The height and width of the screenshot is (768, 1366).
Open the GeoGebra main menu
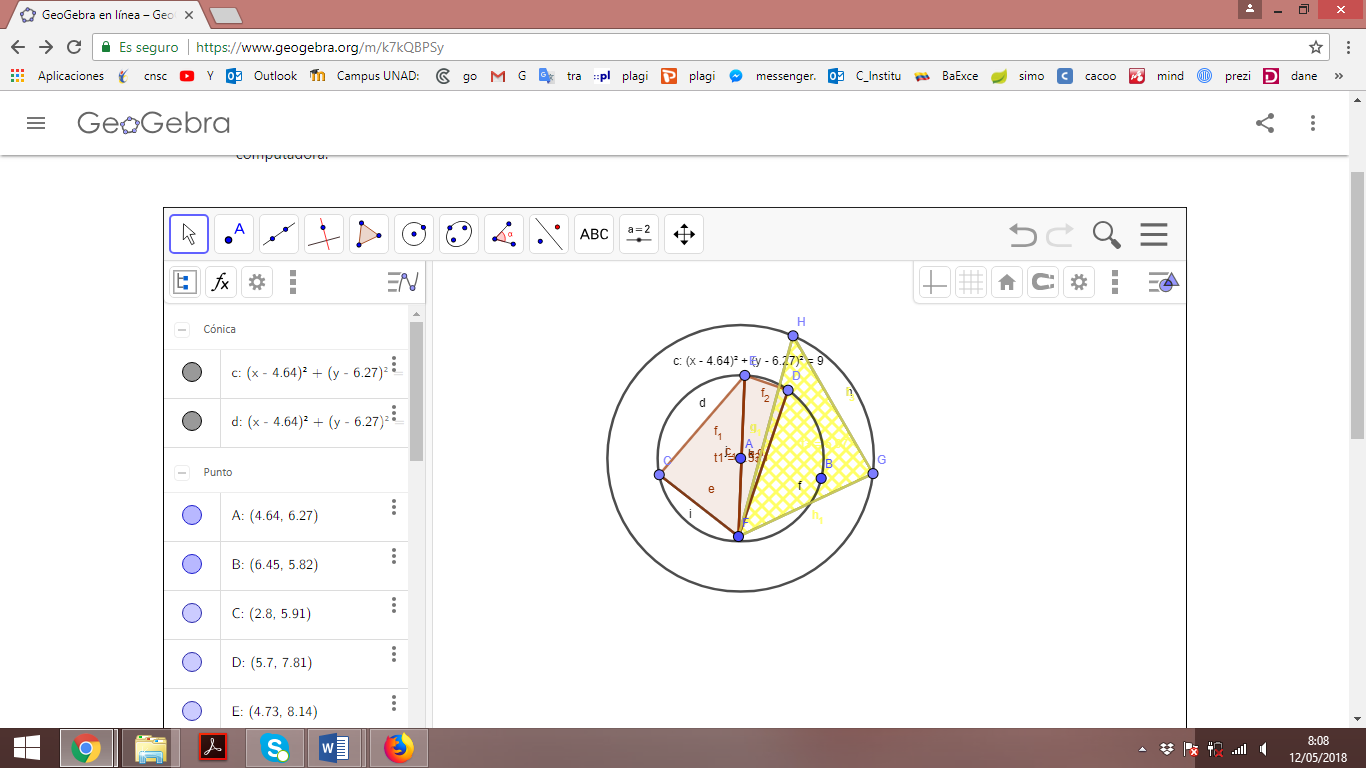[36, 123]
